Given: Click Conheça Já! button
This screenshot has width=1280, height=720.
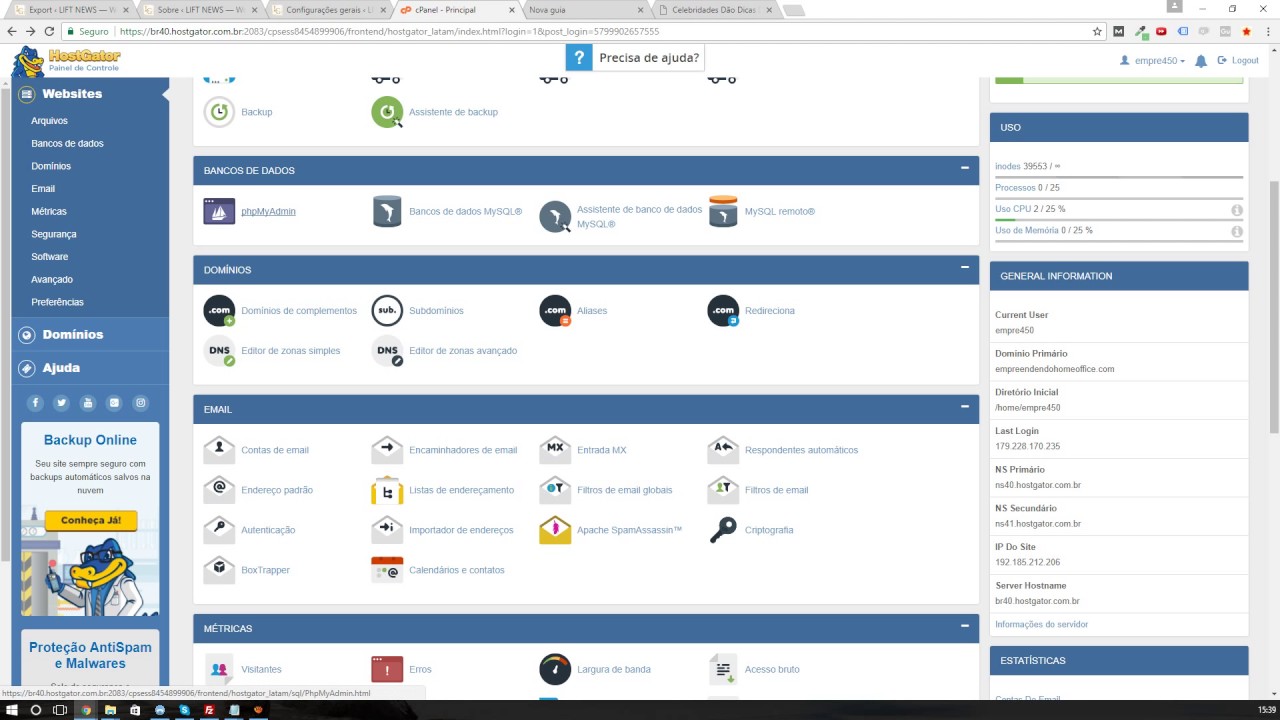Looking at the screenshot, I should (91, 521).
